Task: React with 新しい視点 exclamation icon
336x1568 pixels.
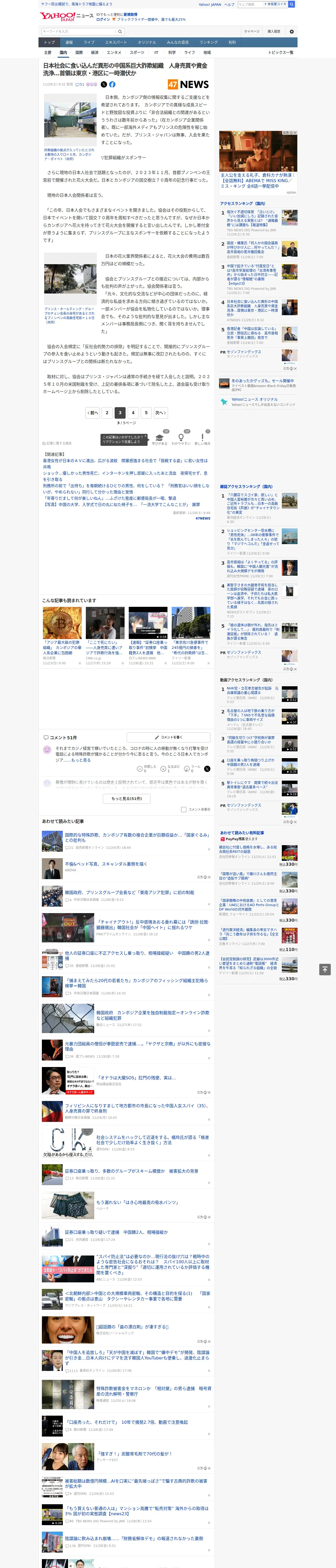Action: pyautogui.click(x=203, y=438)
